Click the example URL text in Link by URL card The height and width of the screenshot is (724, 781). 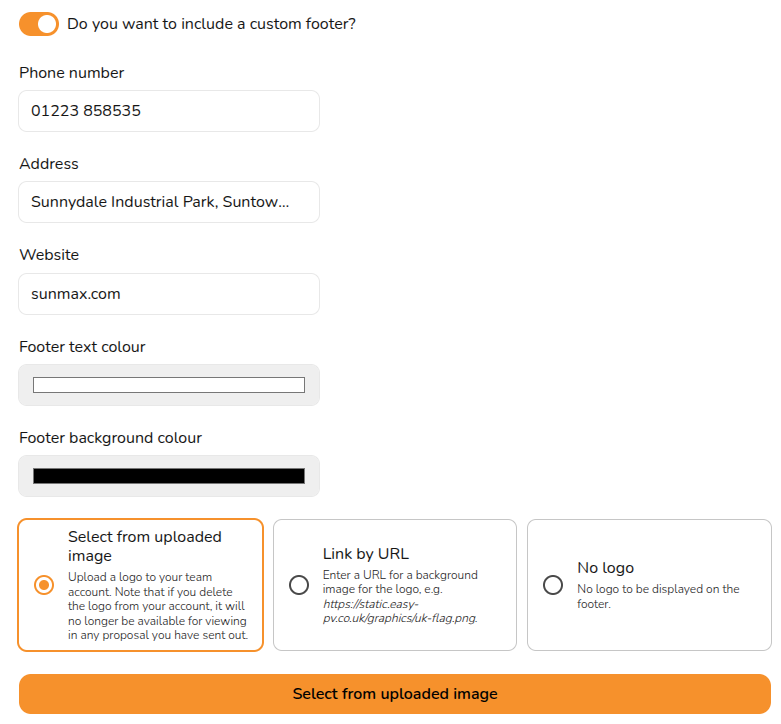click(x=400, y=611)
